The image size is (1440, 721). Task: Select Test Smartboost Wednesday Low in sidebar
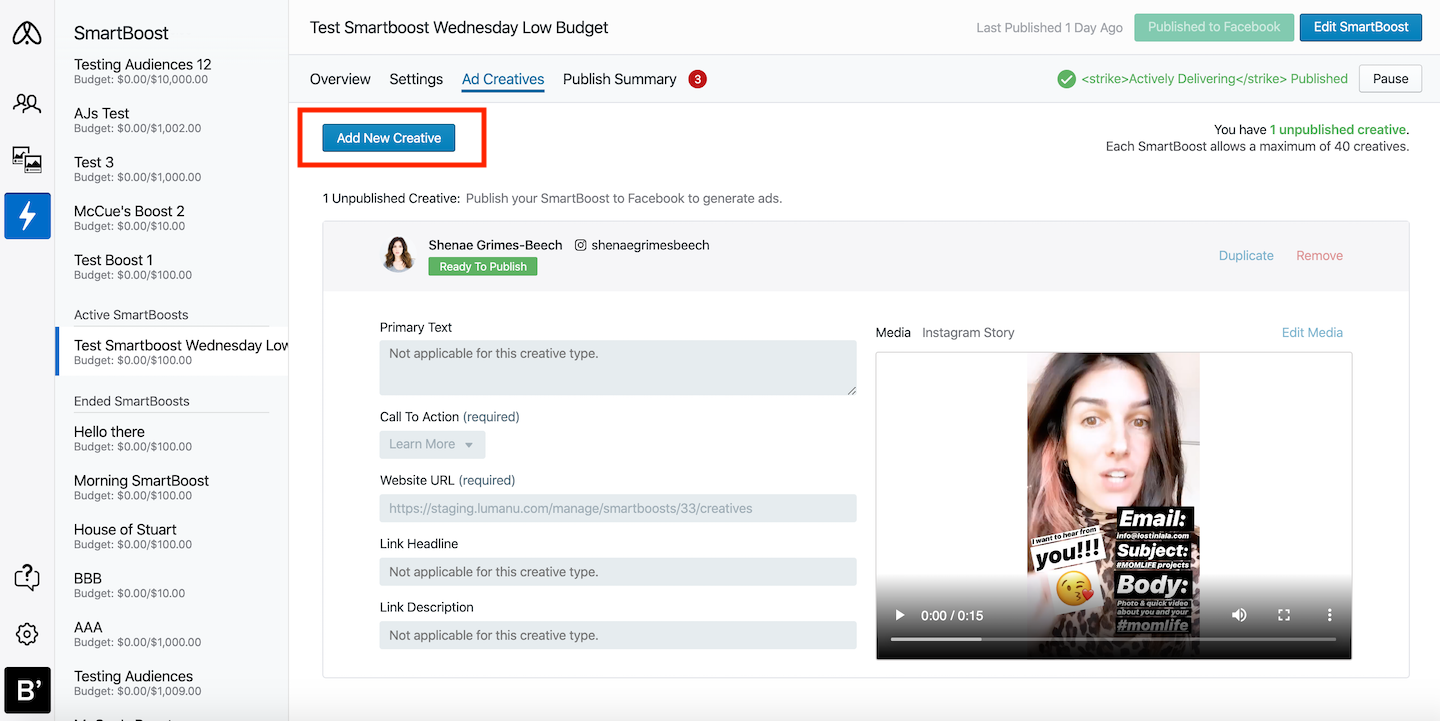click(172, 352)
